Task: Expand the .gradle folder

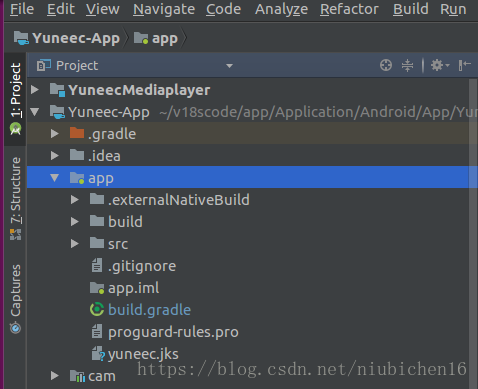Action: [x=55, y=134]
